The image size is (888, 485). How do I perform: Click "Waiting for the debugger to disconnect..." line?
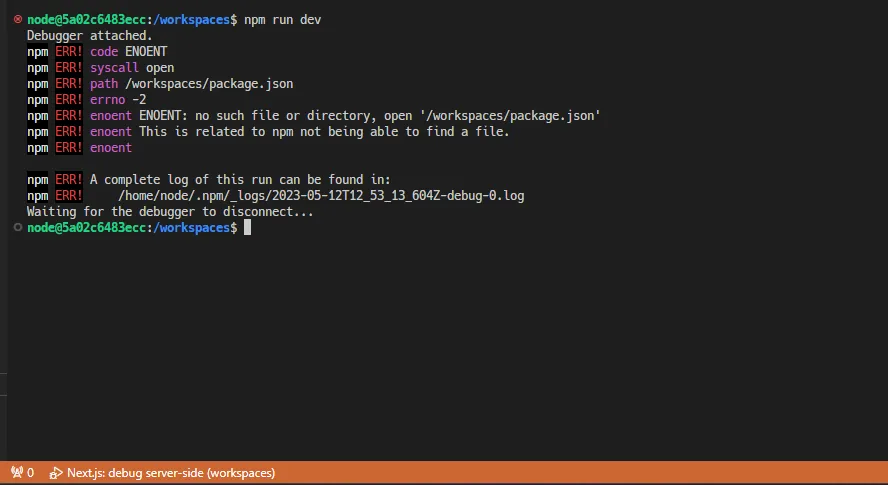tap(170, 212)
